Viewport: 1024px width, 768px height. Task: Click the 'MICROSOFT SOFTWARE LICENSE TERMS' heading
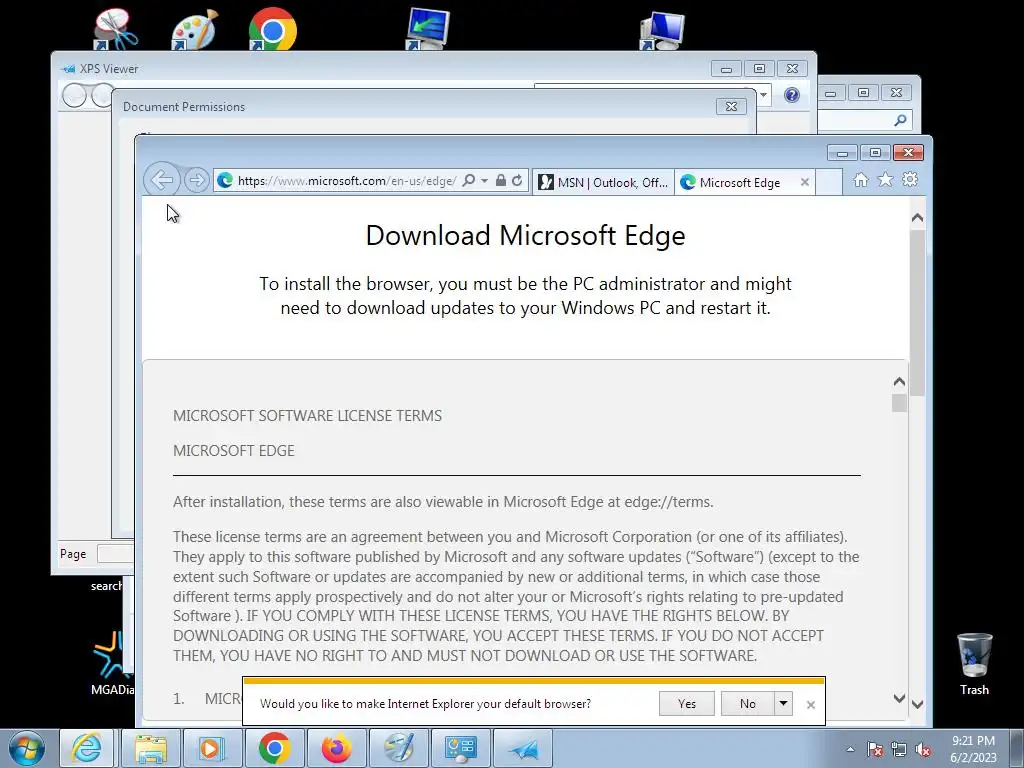click(307, 415)
